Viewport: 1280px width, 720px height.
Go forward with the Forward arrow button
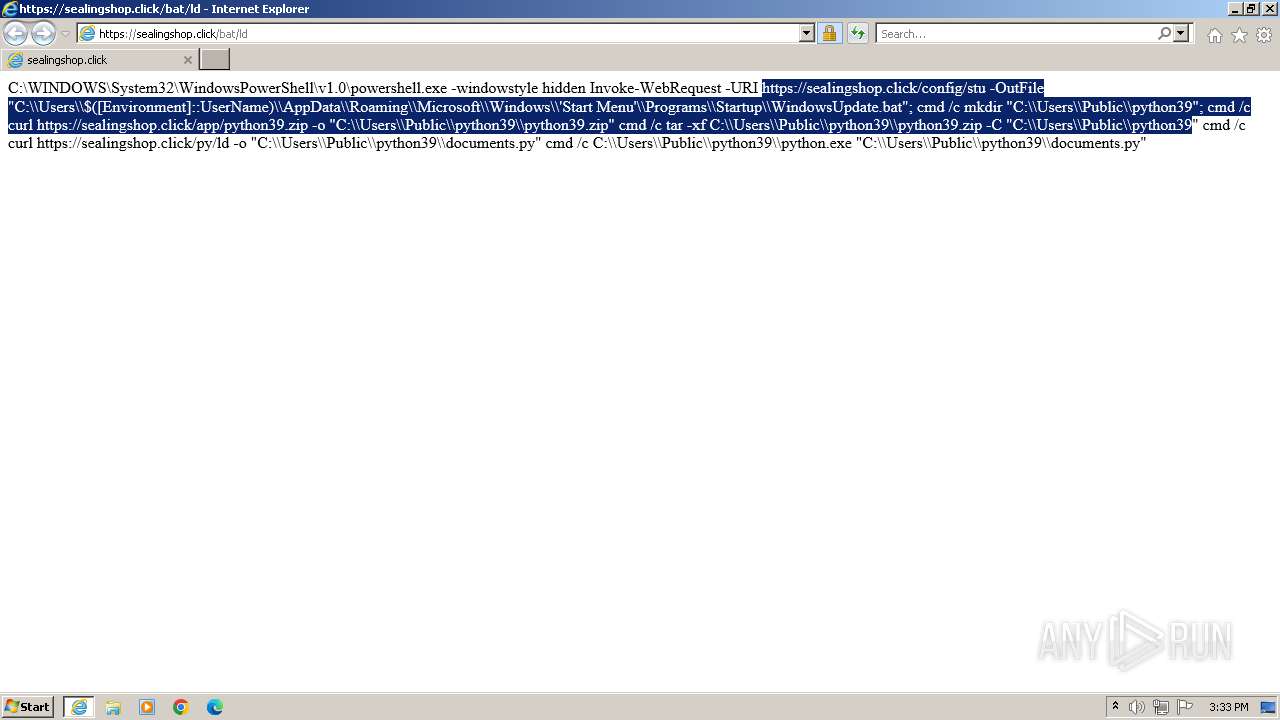coord(43,33)
